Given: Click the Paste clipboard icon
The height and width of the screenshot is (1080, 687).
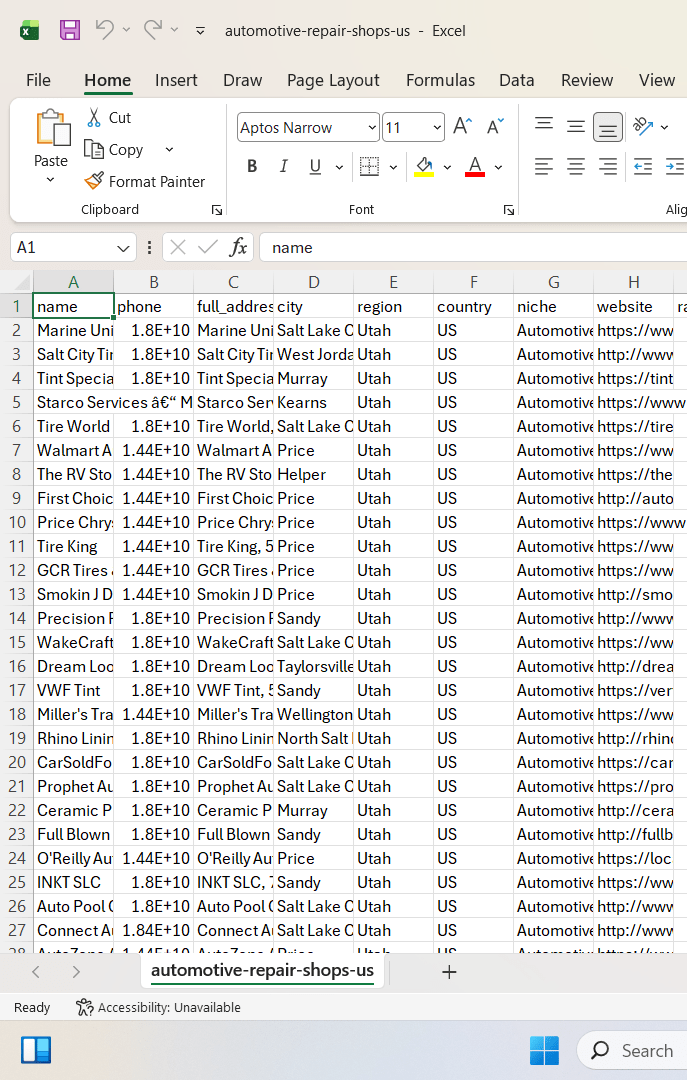Looking at the screenshot, I should [52, 128].
